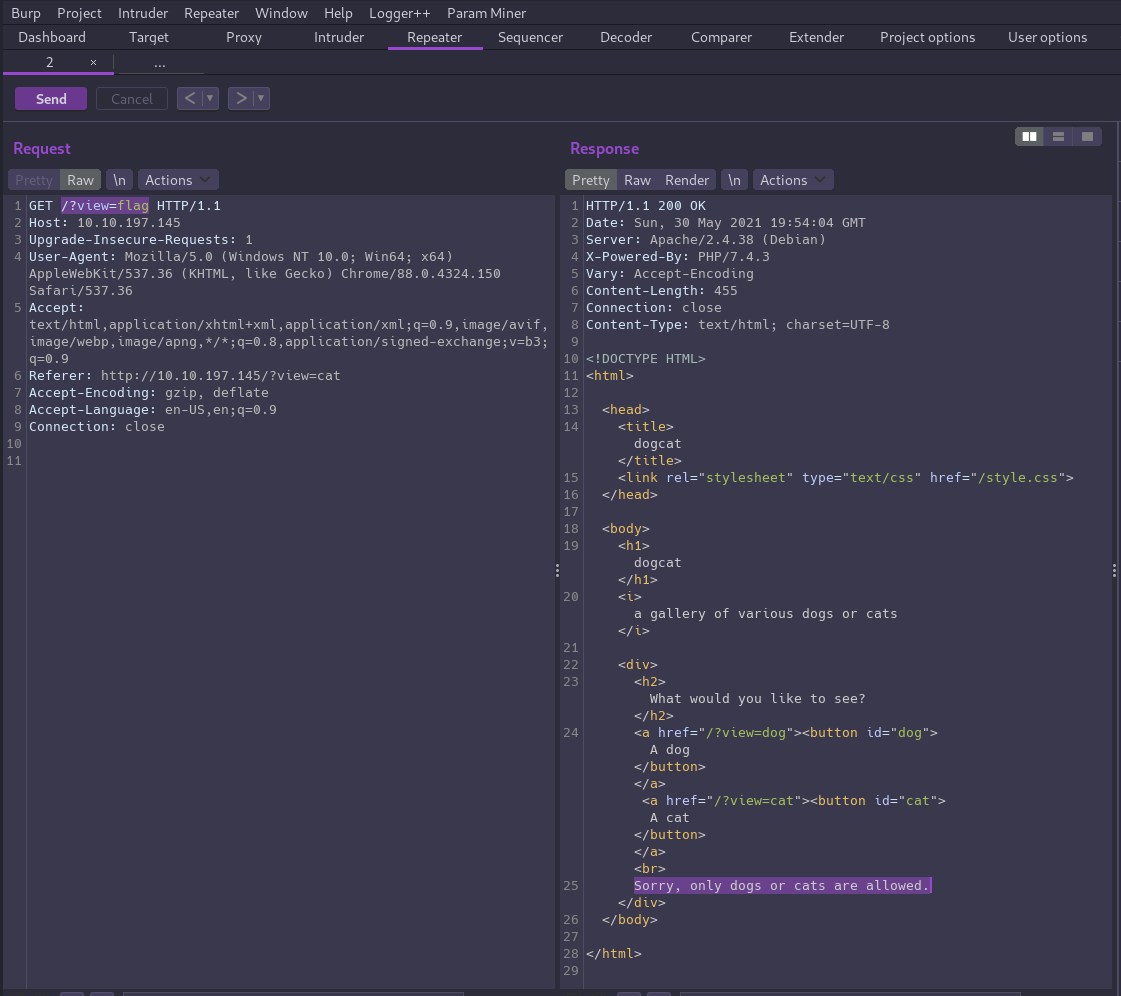Click the /style.css href in response
The height and width of the screenshot is (996, 1121).
pos(1017,478)
